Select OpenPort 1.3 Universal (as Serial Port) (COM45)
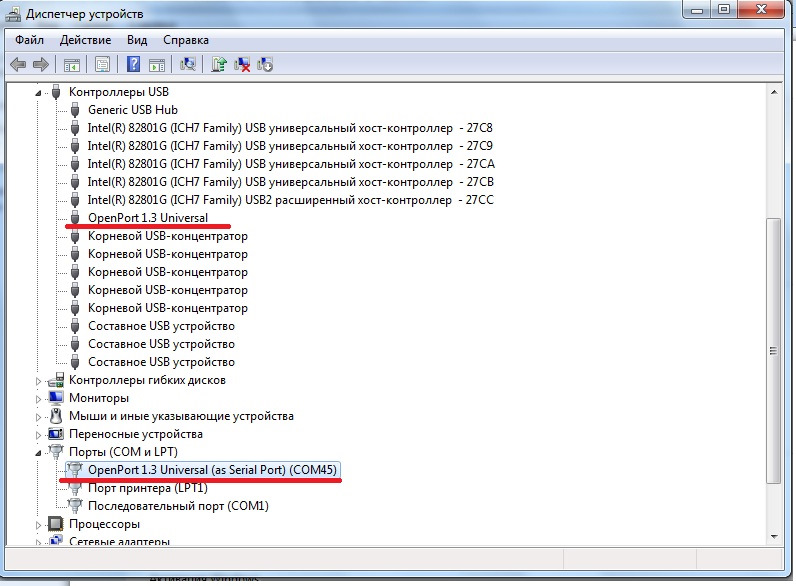Image resolution: width=796 pixels, height=586 pixels. (x=212, y=470)
